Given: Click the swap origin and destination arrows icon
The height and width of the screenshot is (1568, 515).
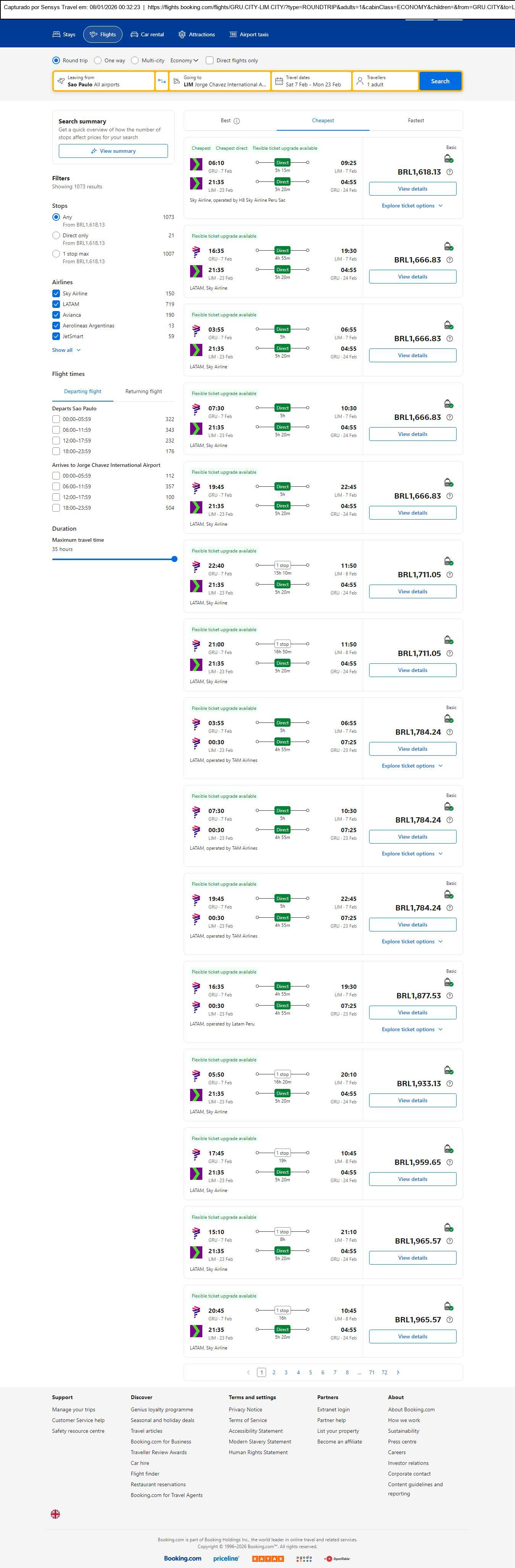Looking at the screenshot, I should pos(162,81).
